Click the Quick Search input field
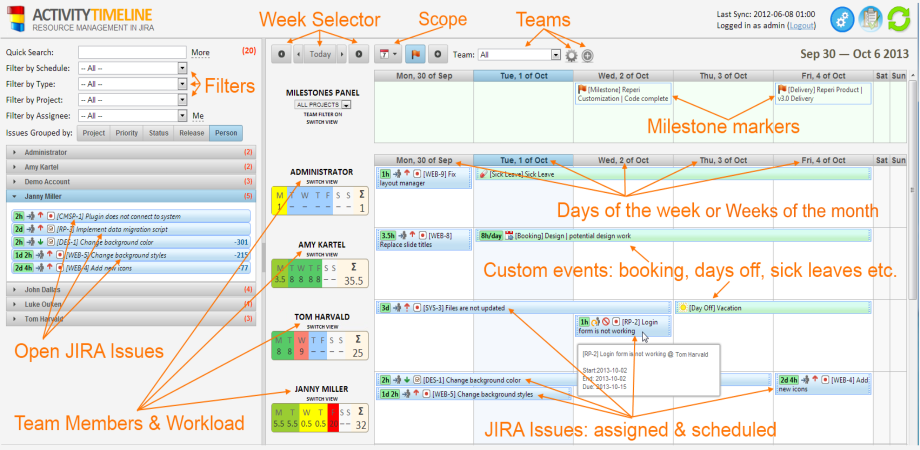Image resolution: width=920 pixels, height=450 pixels. pos(123,52)
